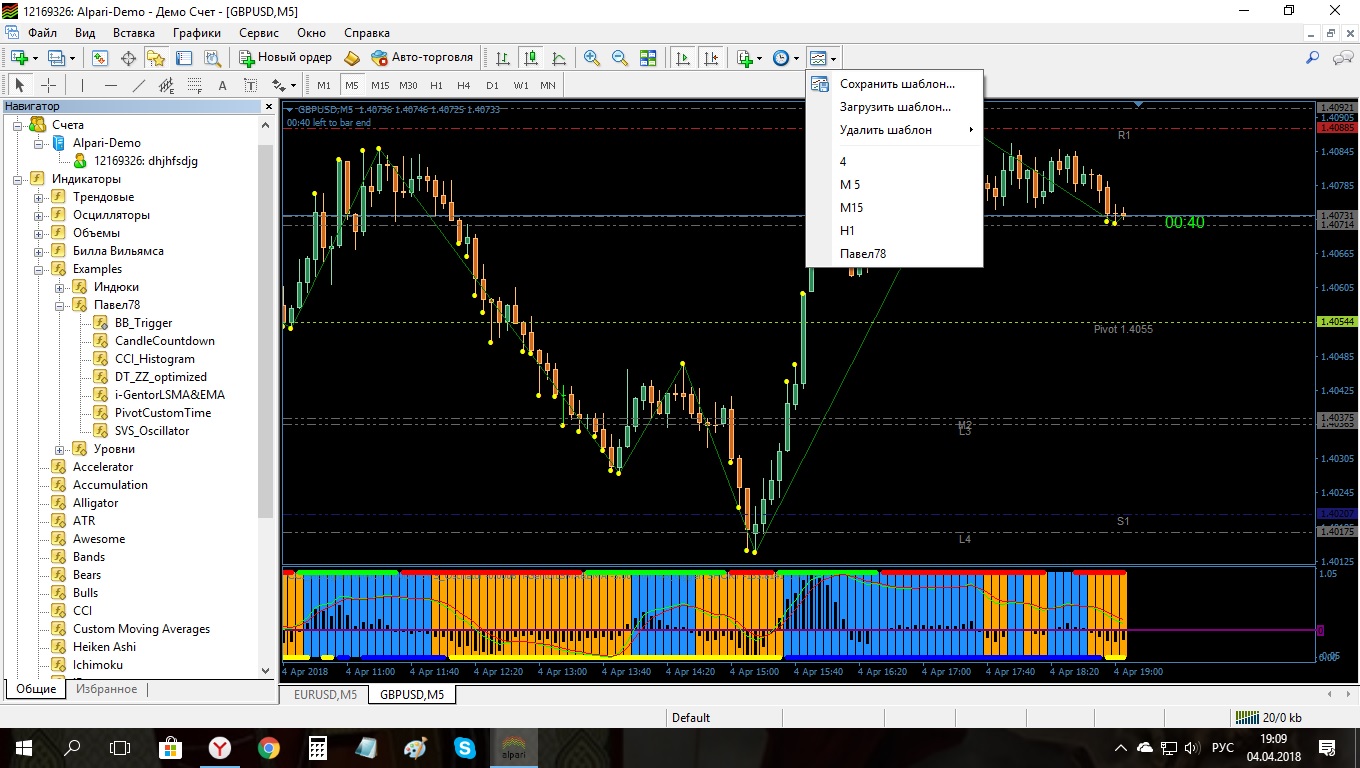The image size is (1360, 768).
Task: Select the Cursor arrow tool
Action: [19, 85]
